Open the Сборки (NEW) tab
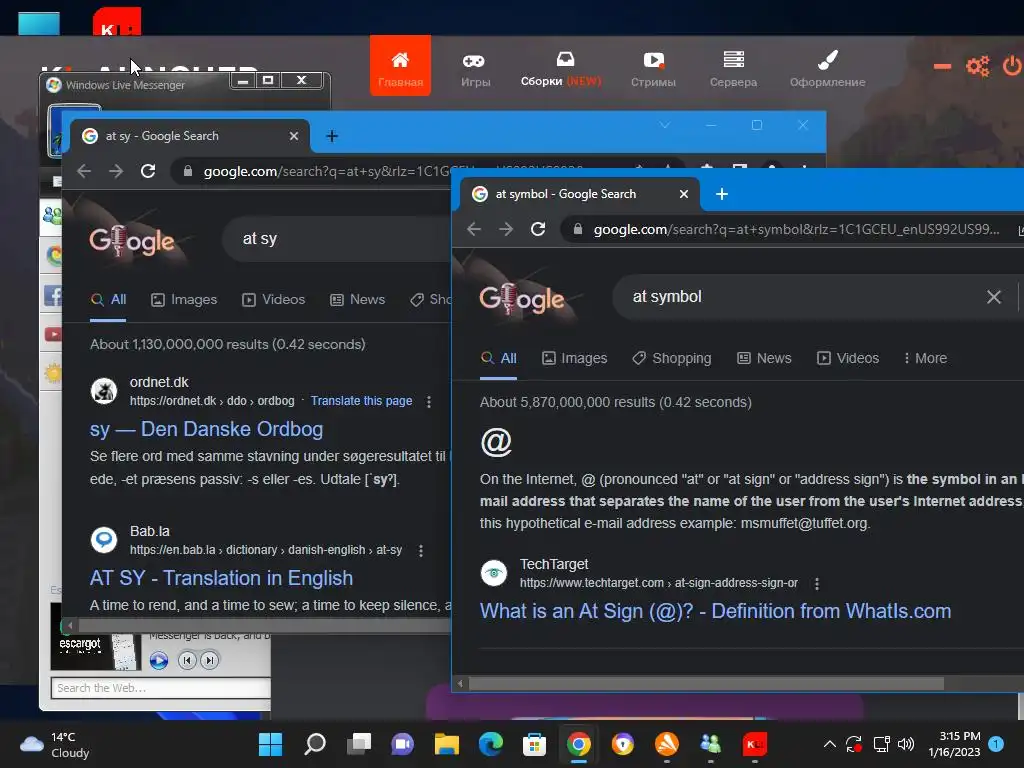 point(561,69)
